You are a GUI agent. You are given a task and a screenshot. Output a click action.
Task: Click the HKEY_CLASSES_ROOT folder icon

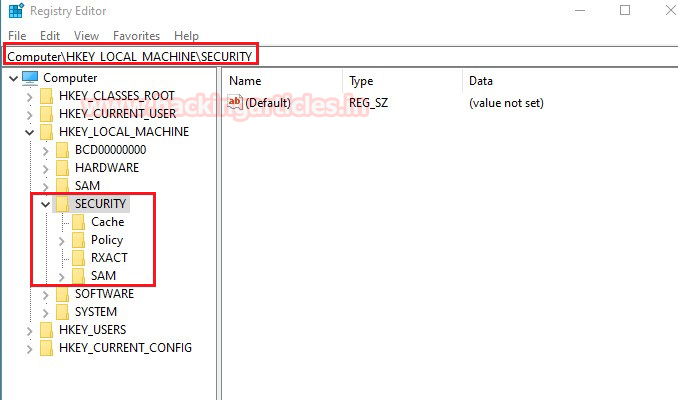tap(46, 96)
